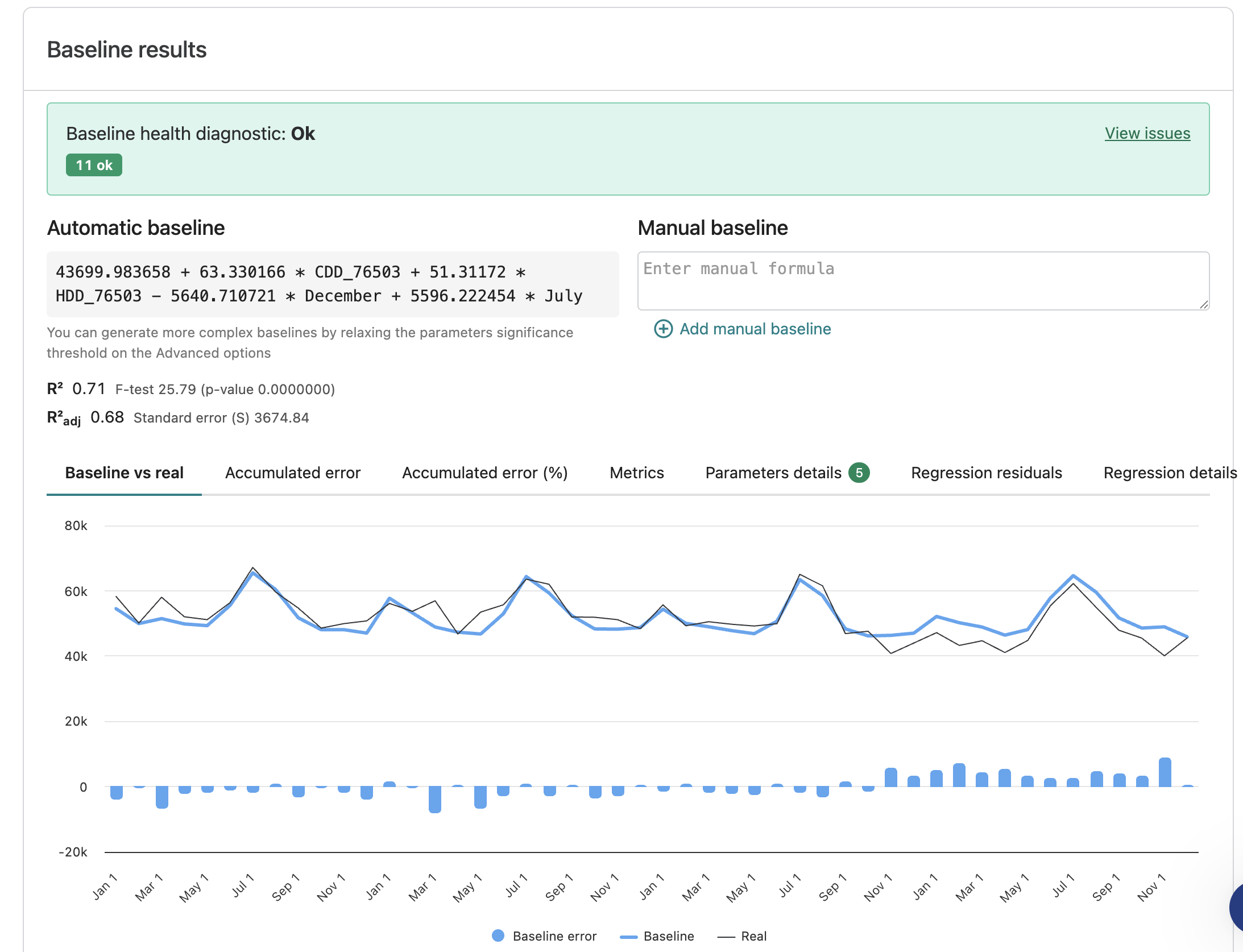Click Add manual baseline

pyautogui.click(x=743, y=329)
